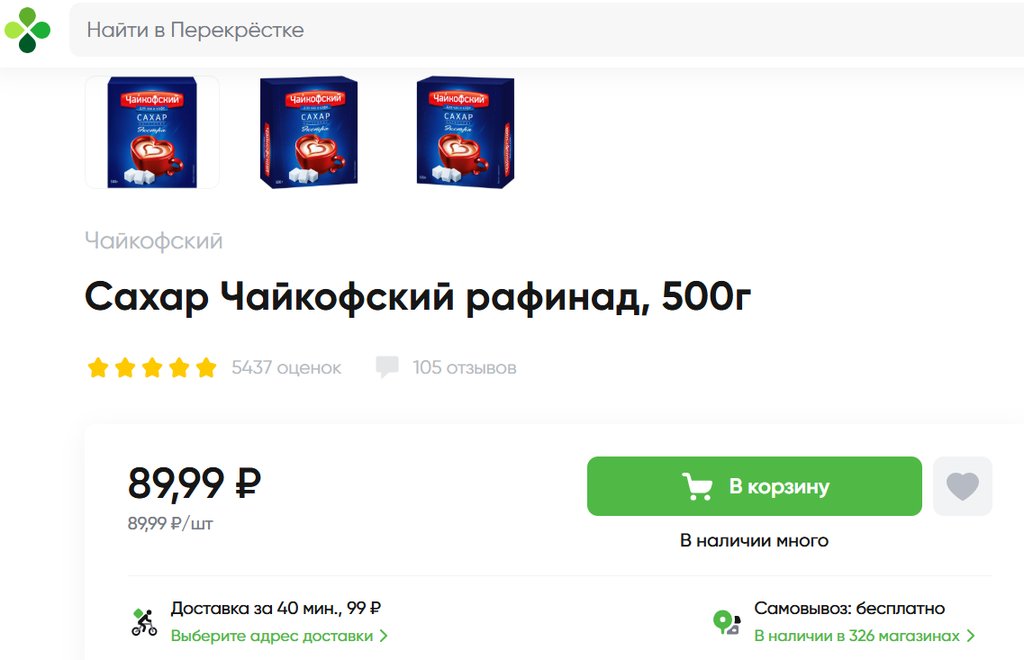Viewport: 1024px width, 660px height.
Task: Expand the chevron after '326 магазинах'
Action: coord(970,636)
